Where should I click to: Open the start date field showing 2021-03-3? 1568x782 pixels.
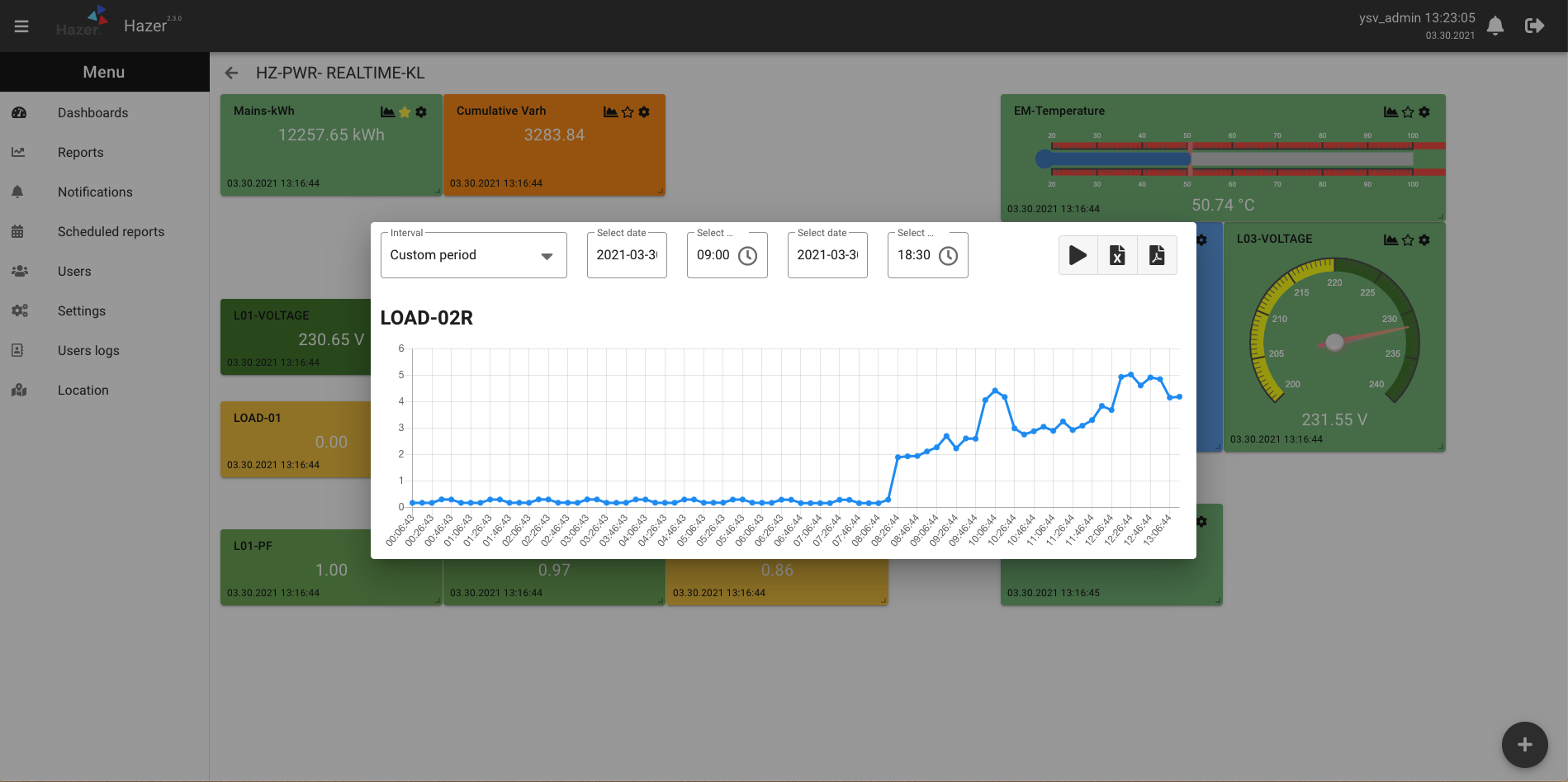tap(627, 255)
